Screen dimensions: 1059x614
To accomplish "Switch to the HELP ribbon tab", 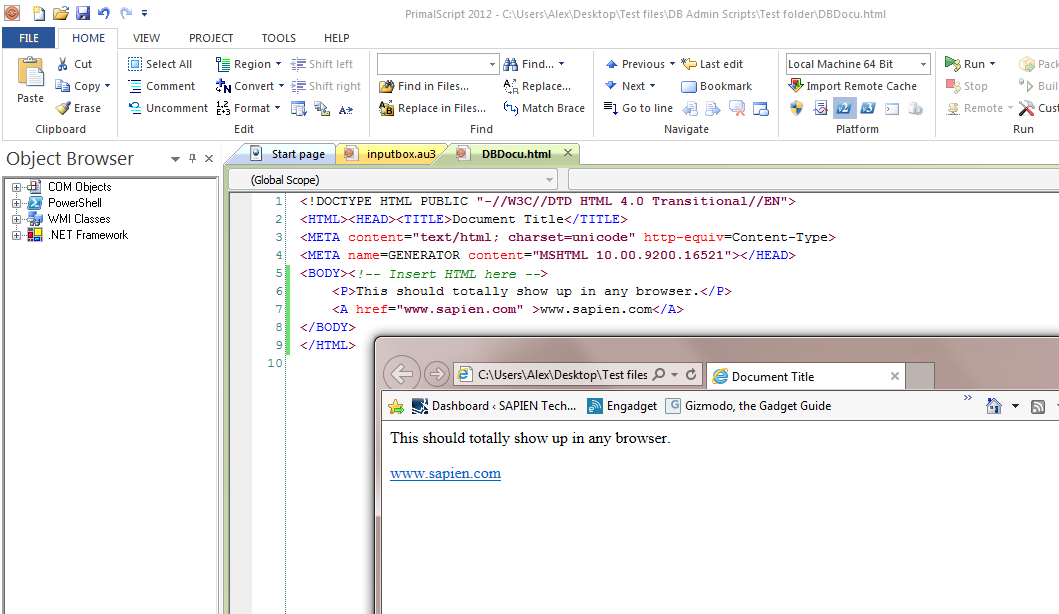I will coord(336,38).
